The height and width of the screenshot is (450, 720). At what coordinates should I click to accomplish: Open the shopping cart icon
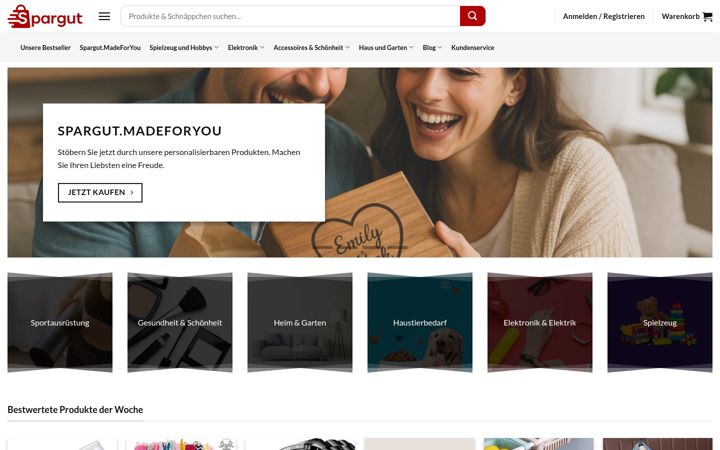coord(708,17)
